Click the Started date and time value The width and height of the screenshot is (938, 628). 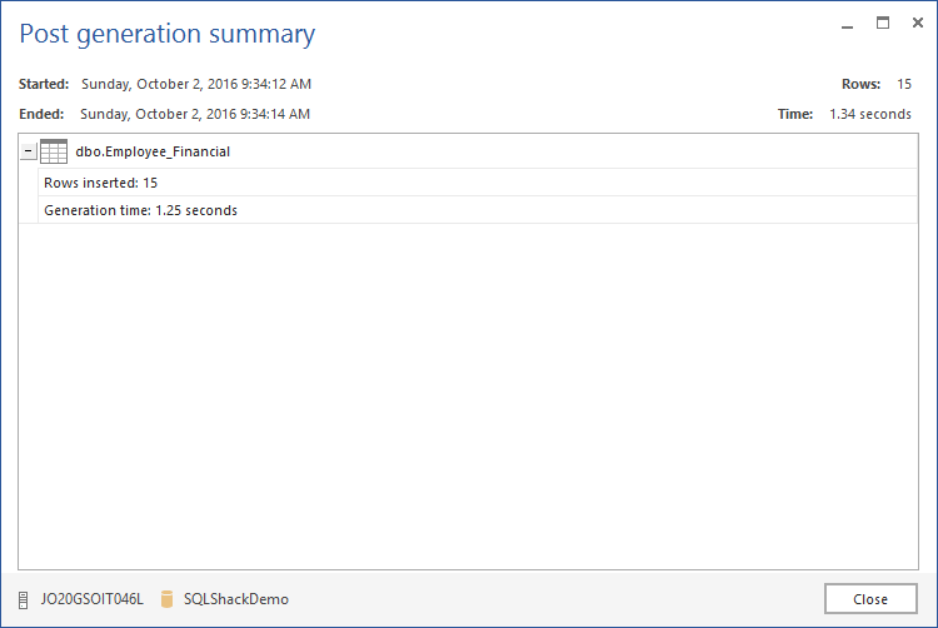[x=196, y=84]
